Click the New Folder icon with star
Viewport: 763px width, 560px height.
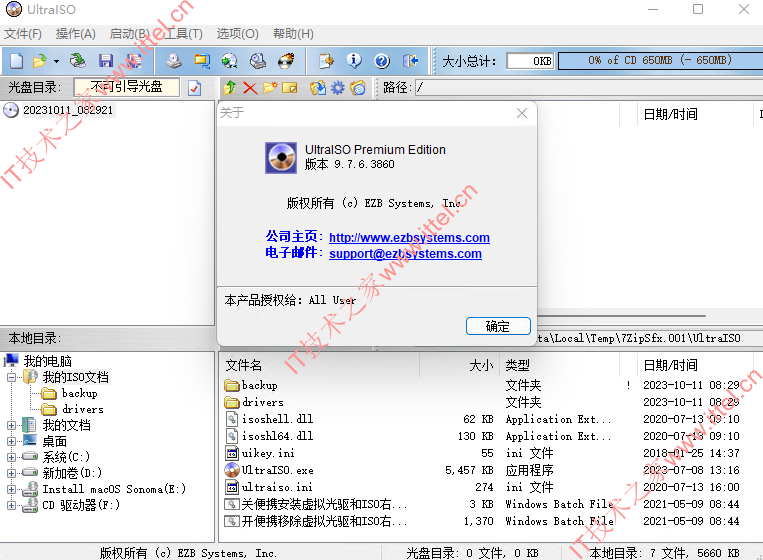click(x=270, y=88)
